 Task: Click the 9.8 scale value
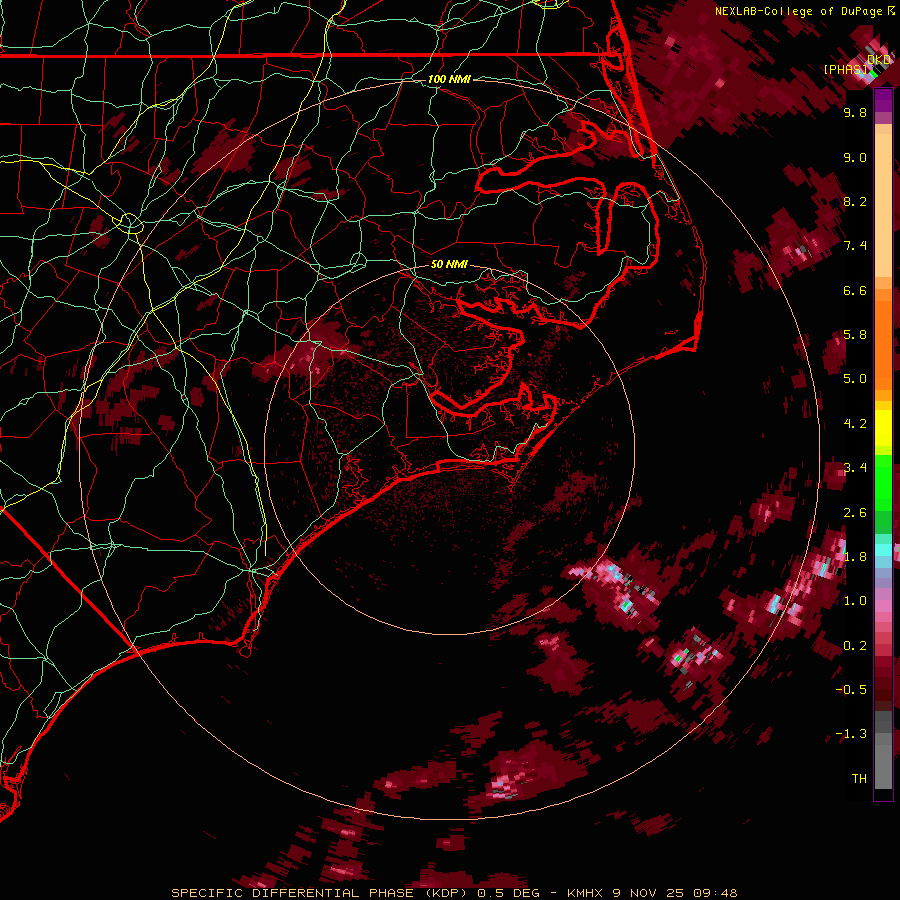pos(855,112)
